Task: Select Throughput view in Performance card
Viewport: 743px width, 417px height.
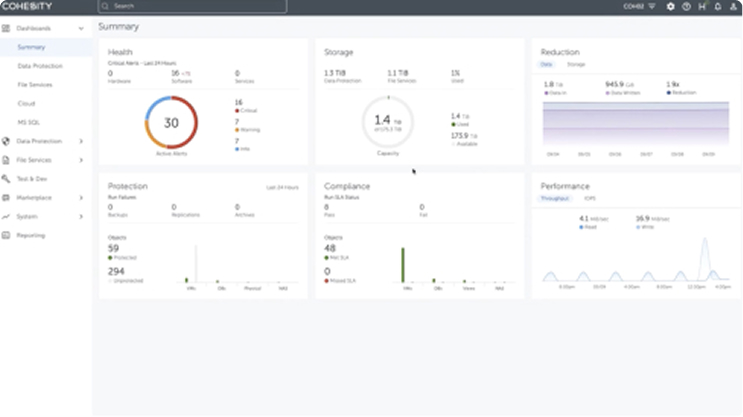Action: pyautogui.click(x=554, y=199)
